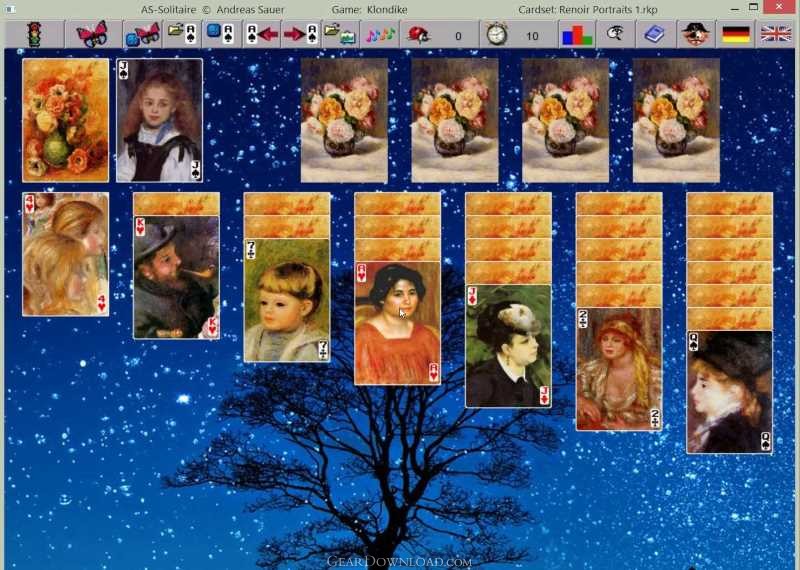Image resolution: width=800 pixels, height=570 pixels.
Task: Select the 2 of clubs card
Action: [x=619, y=369]
